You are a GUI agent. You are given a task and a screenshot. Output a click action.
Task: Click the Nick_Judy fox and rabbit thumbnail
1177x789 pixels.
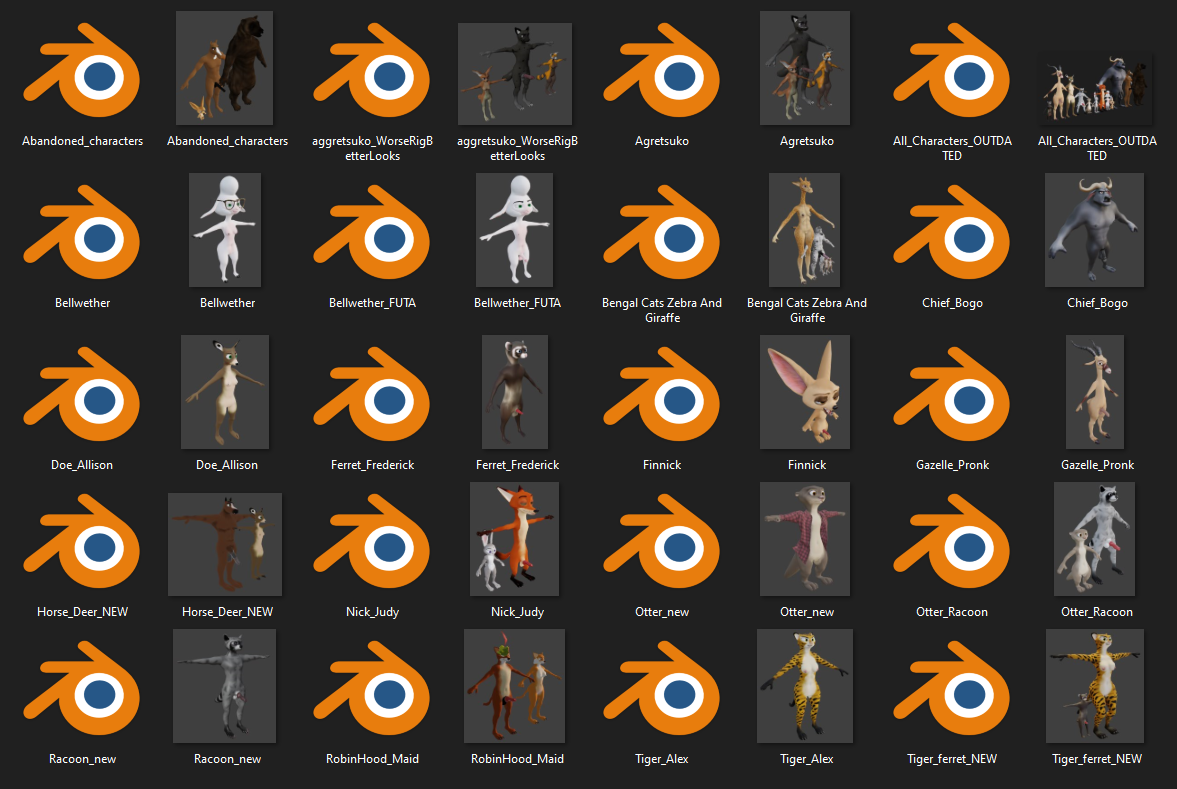(x=514, y=539)
